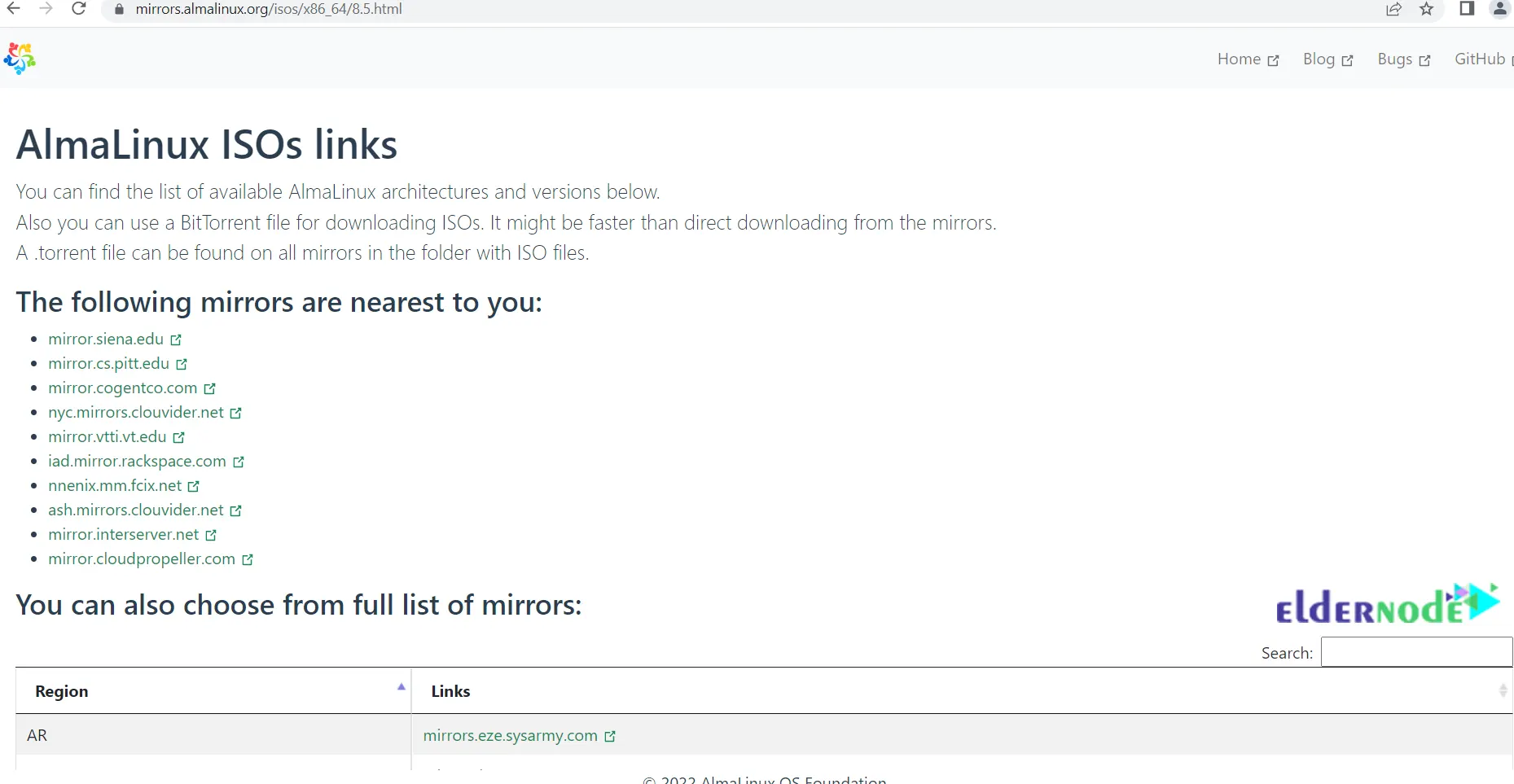Open the browser side panel icon

1467,9
